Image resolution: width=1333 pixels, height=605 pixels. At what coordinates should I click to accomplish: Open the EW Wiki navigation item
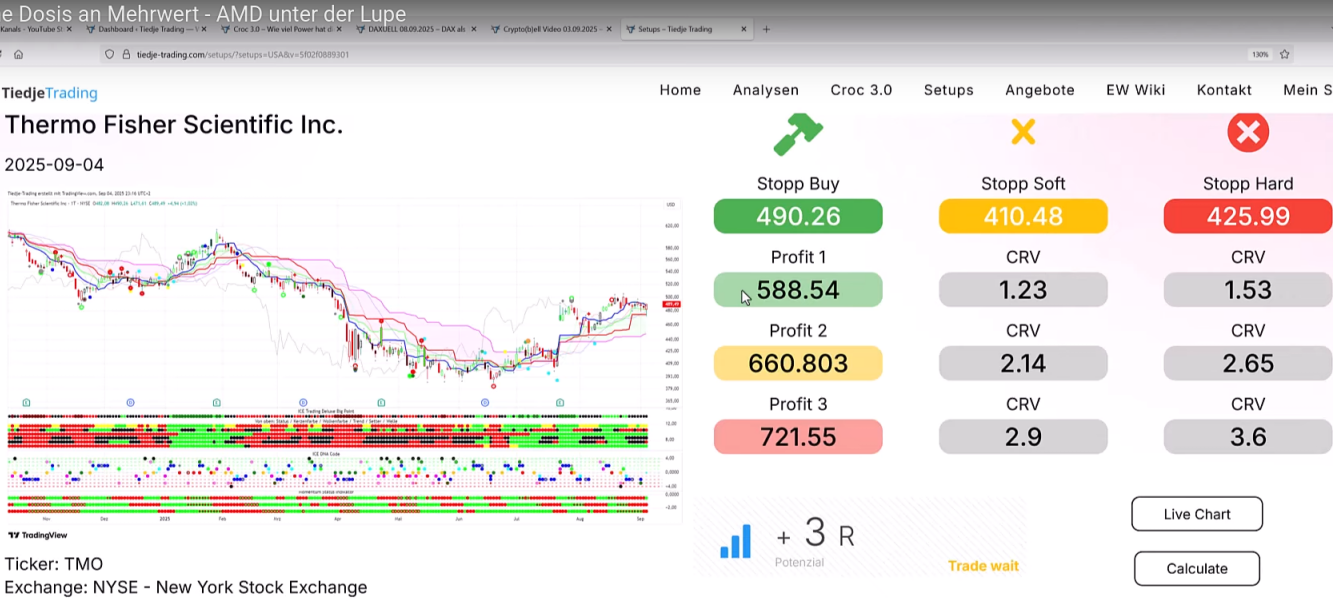(x=1135, y=90)
